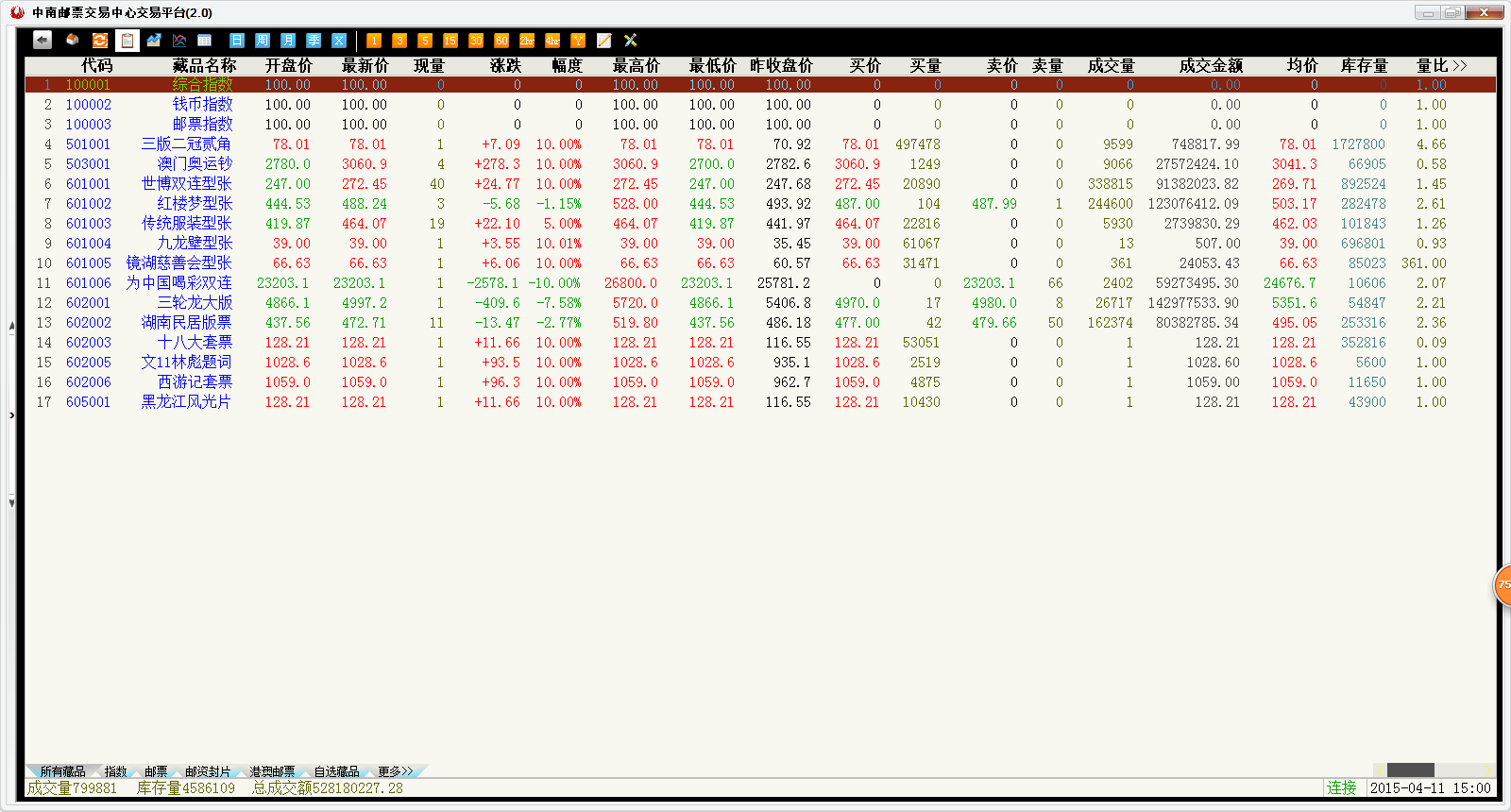1511x812 pixels.
Task: Open collectible 为中国喝彩双连
Action: tap(178, 283)
